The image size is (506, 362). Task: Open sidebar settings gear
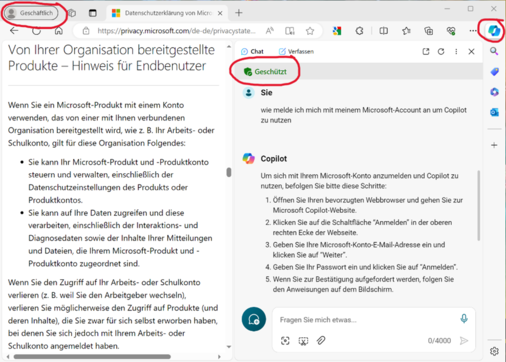click(494, 351)
